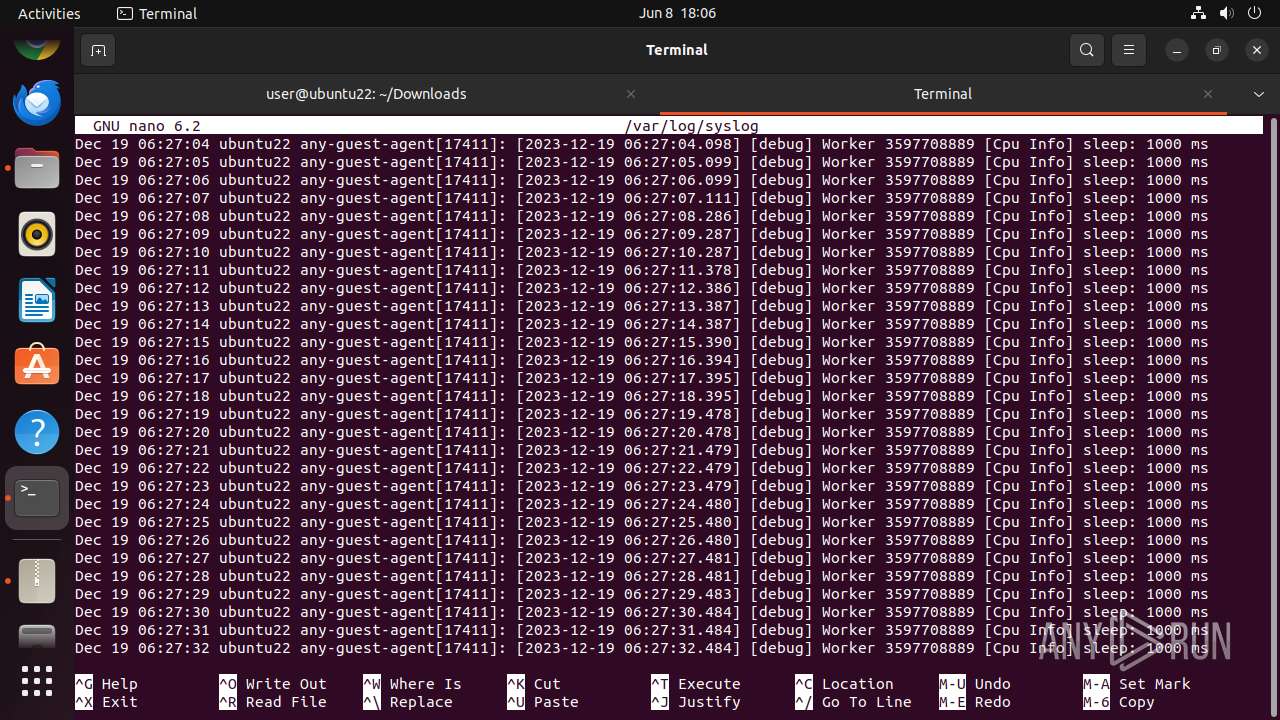1280x720 pixels.
Task: Open the terminal search icon
Action: coord(1087,50)
